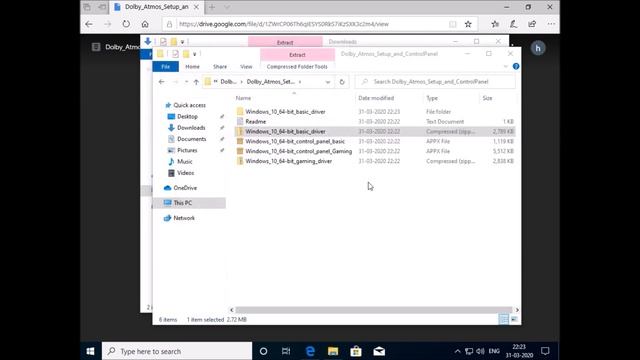Open Task View on taskbar
This screenshot has height=360, width=640.
point(286,351)
